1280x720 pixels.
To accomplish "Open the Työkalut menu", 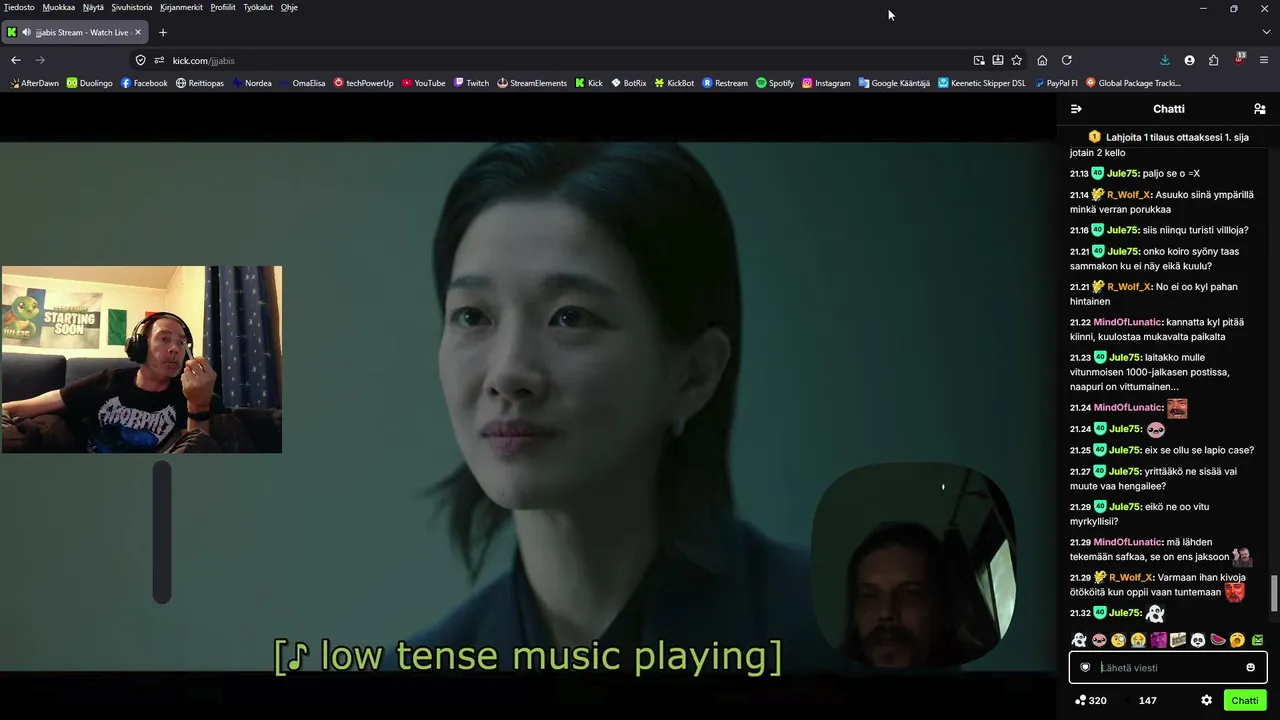I will click(x=258, y=7).
